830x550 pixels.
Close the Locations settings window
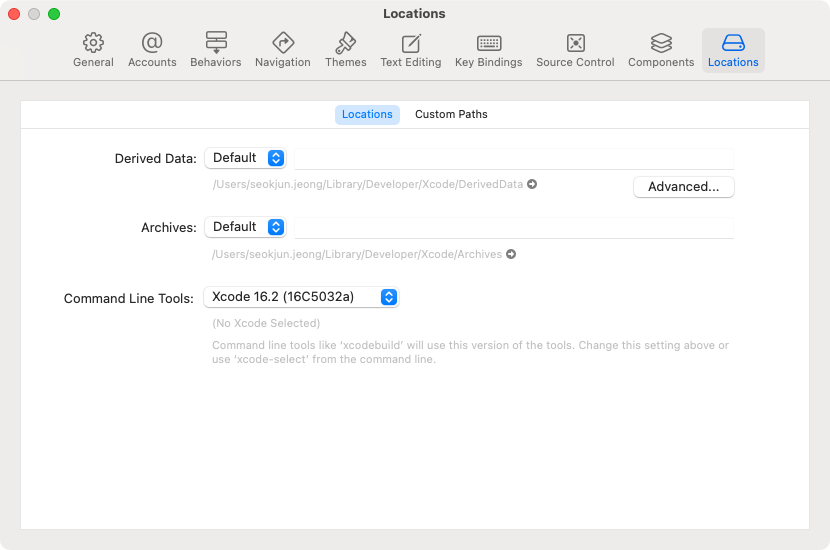(x=14, y=14)
